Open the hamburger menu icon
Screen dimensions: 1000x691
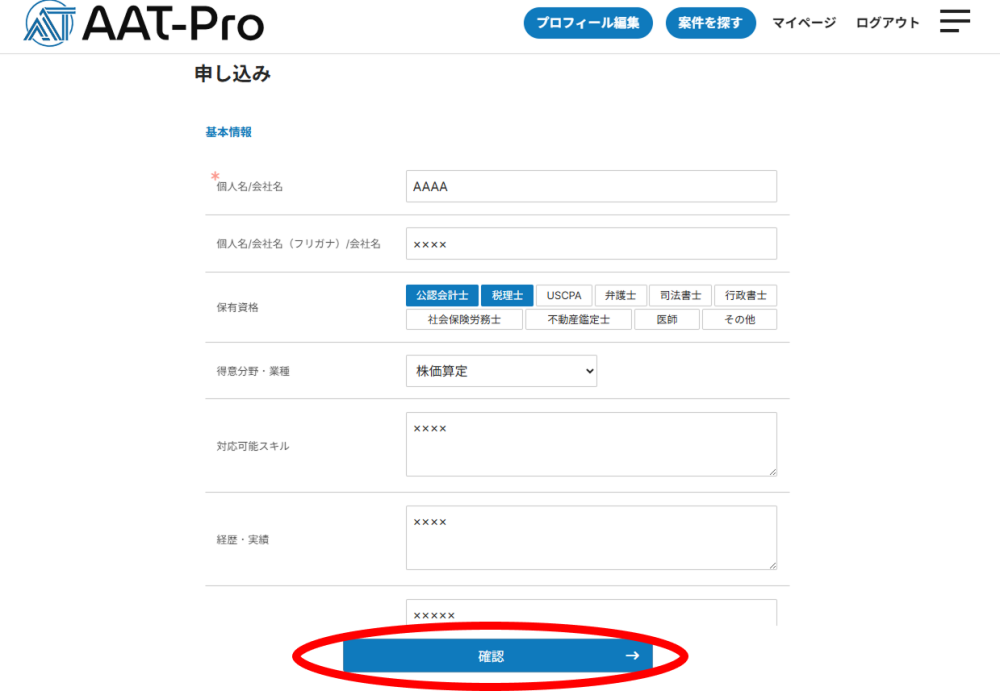[955, 21]
